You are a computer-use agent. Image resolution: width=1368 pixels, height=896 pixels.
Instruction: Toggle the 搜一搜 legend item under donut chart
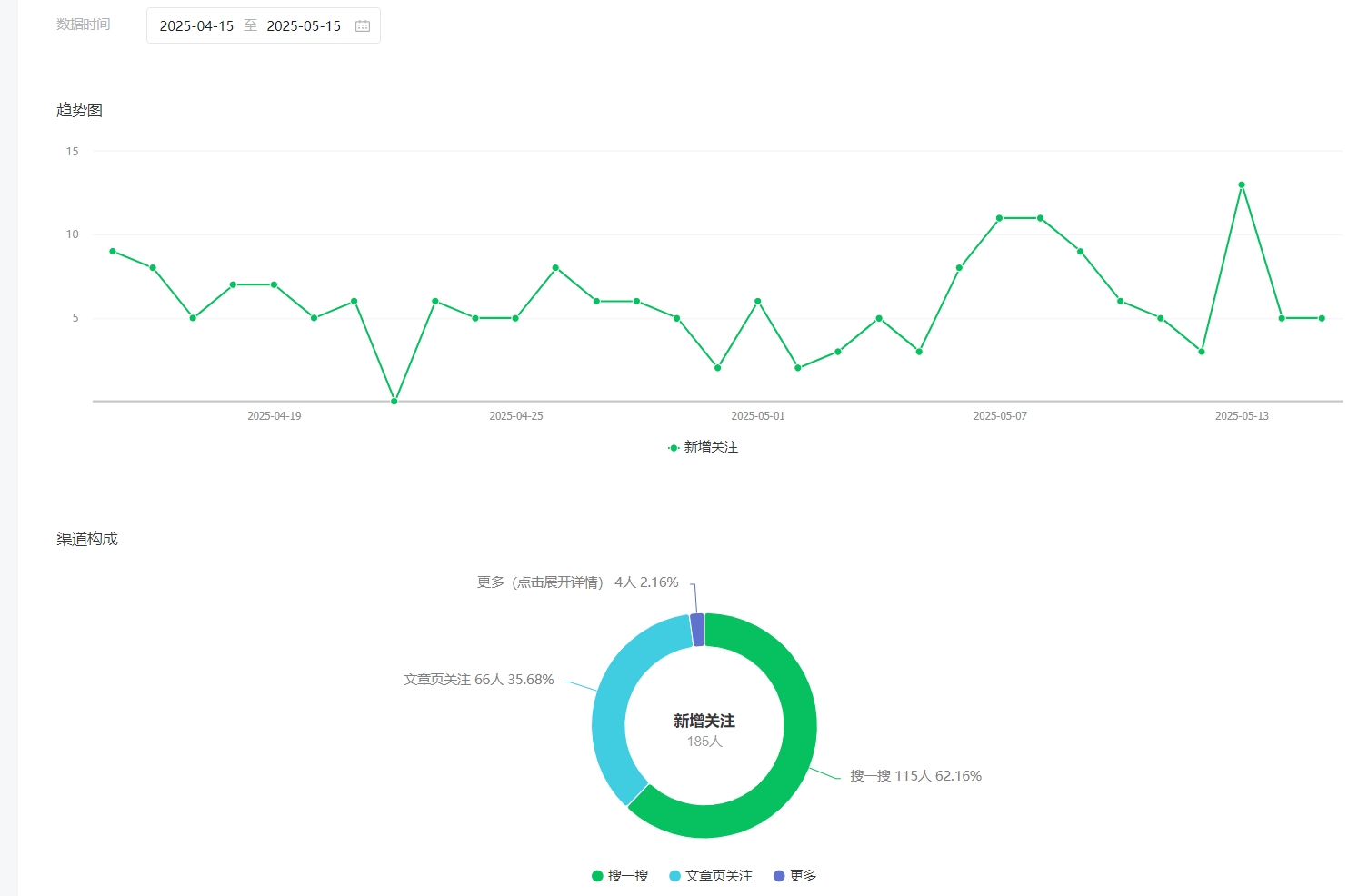click(620, 876)
